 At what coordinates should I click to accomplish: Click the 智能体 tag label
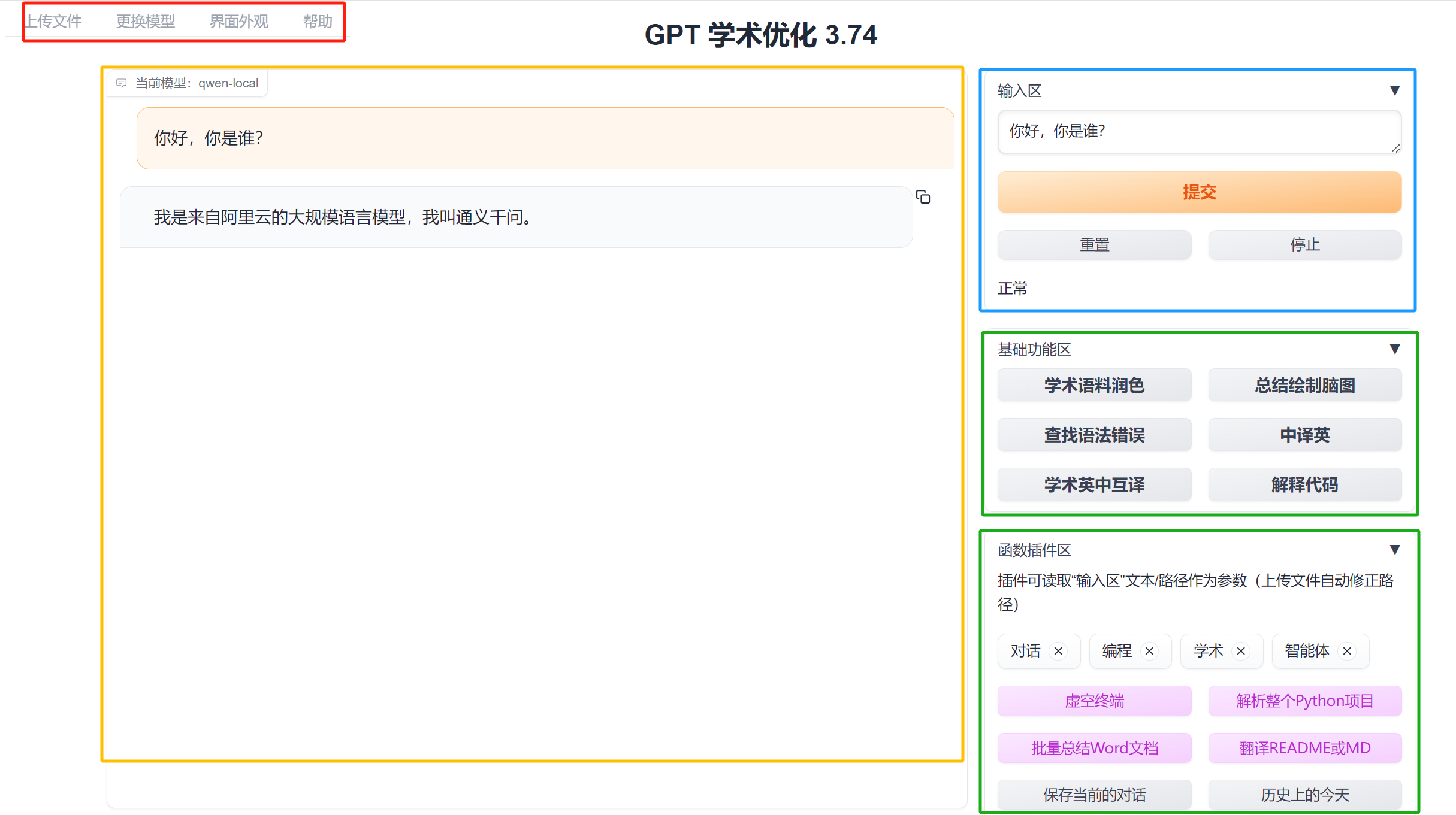[x=1307, y=651]
